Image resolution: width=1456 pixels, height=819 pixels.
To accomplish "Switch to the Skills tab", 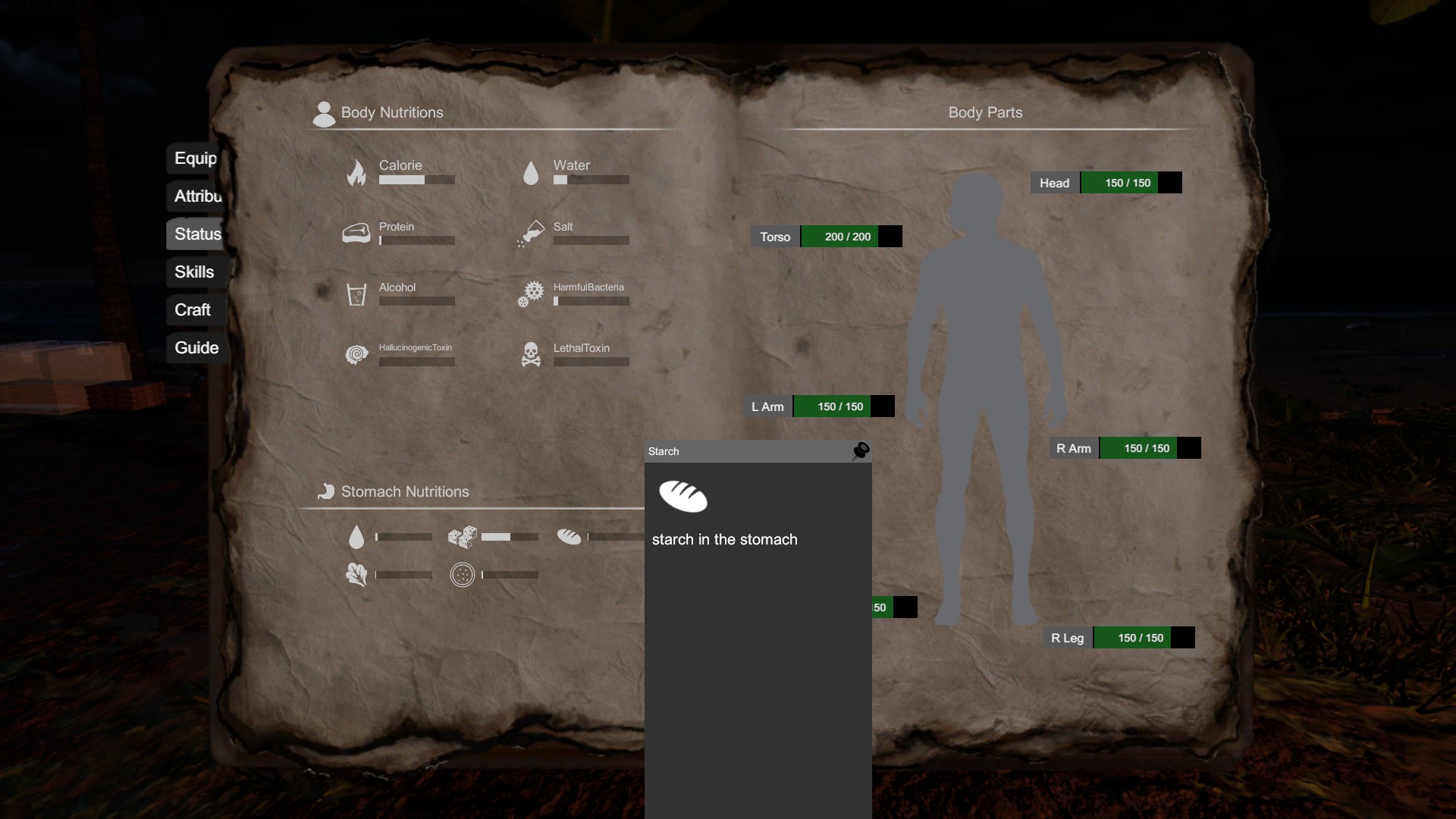I will click(x=195, y=272).
